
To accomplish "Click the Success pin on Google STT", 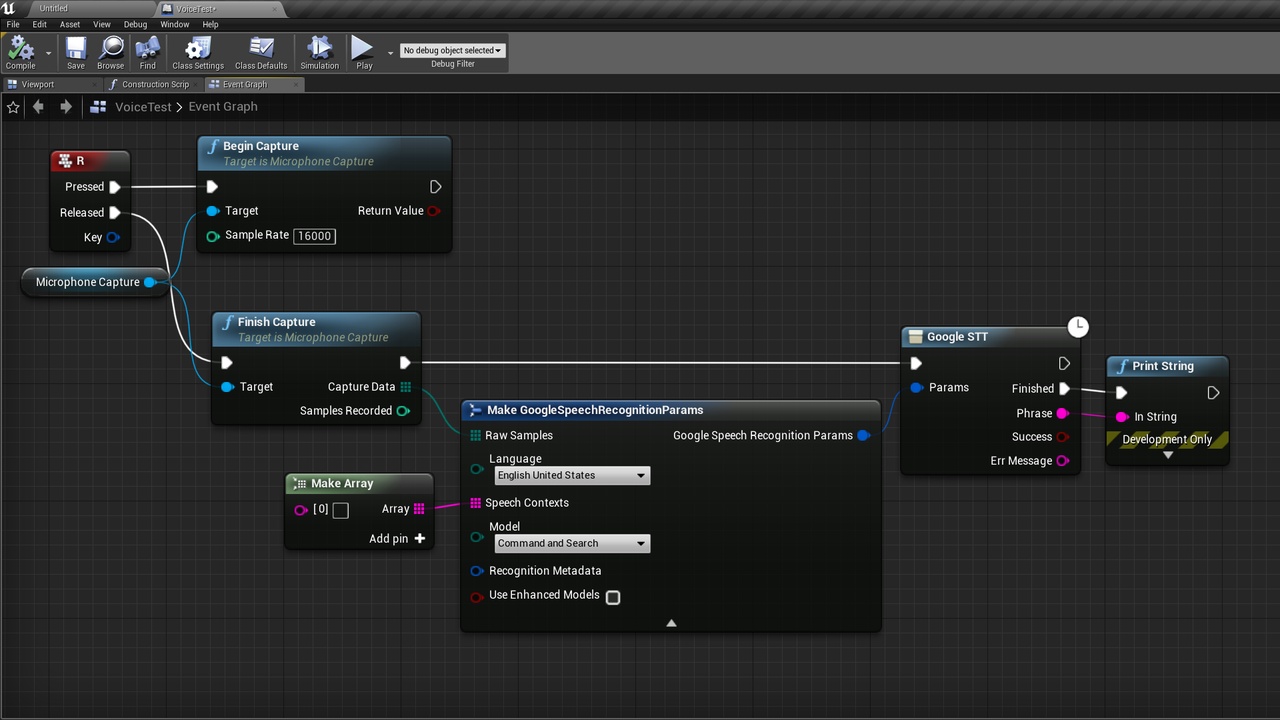I will click(1062, 437).
